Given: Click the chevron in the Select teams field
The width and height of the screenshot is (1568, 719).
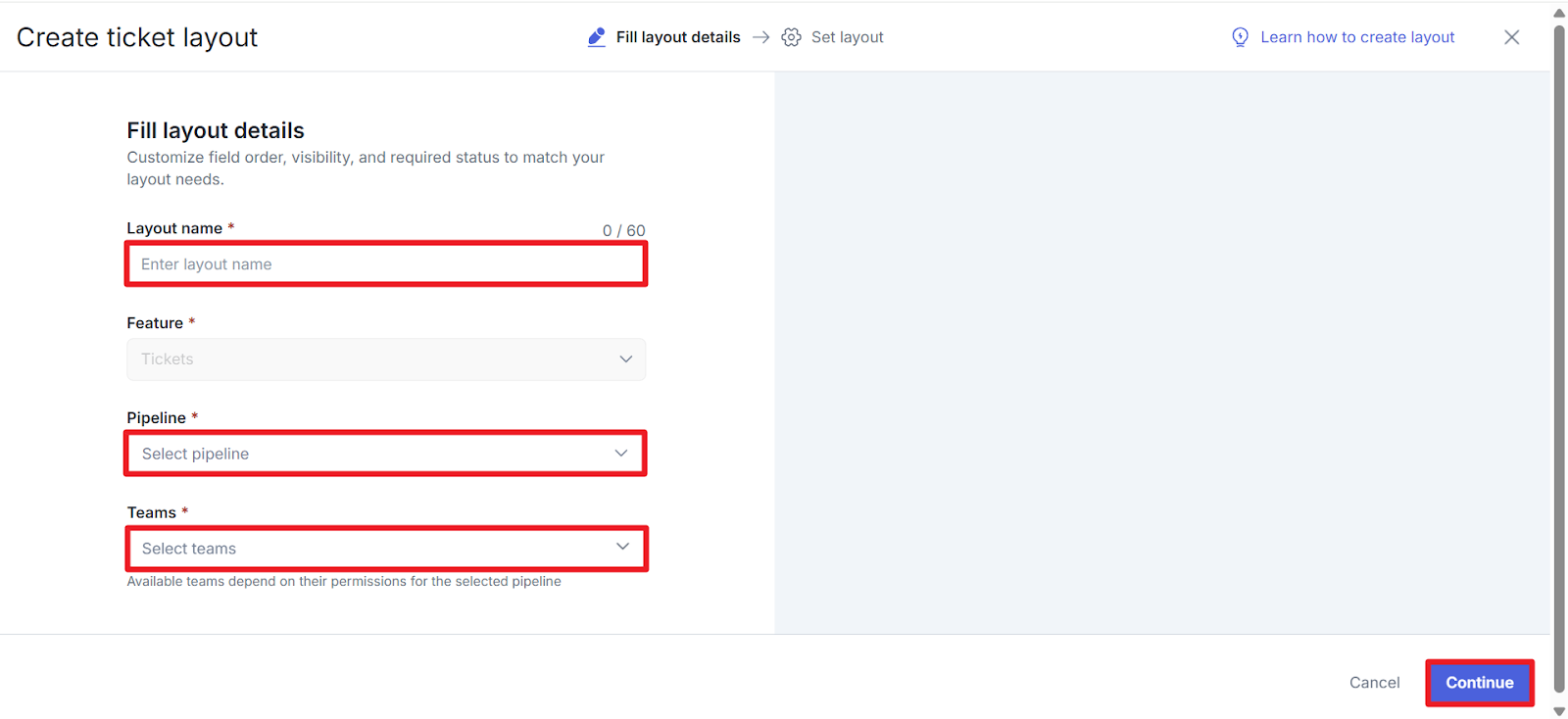Looking at the screenshot, I should click(622, 548).
